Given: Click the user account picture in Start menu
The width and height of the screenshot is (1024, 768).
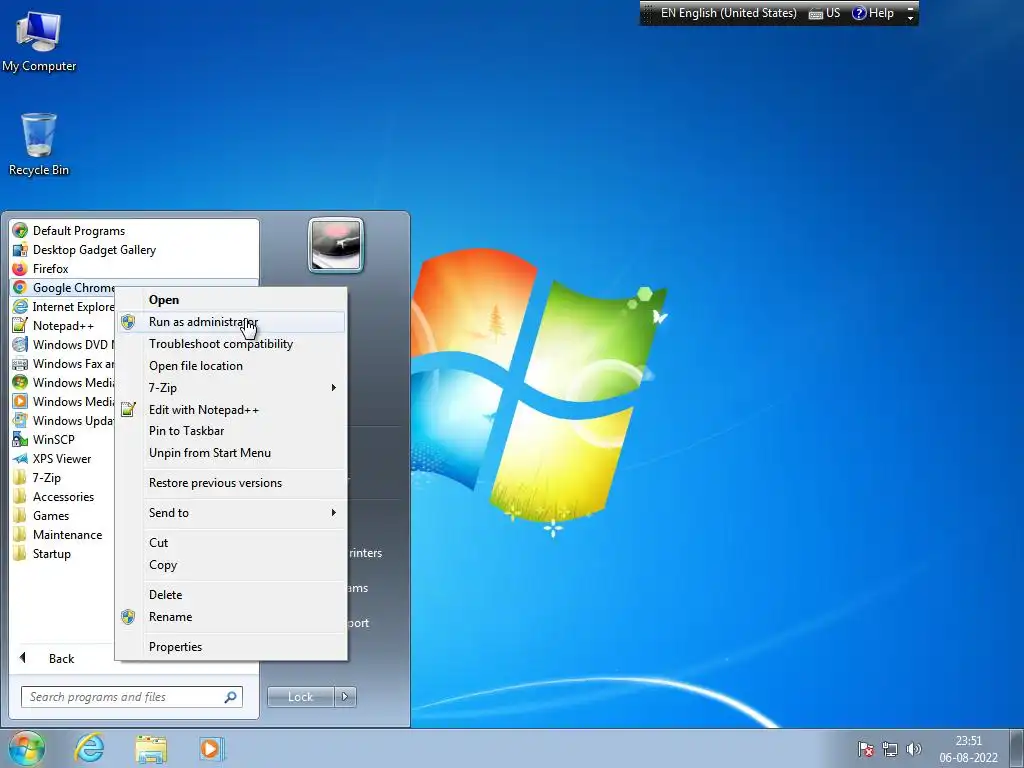Looking at the screenshot, I should coord(336,245).
